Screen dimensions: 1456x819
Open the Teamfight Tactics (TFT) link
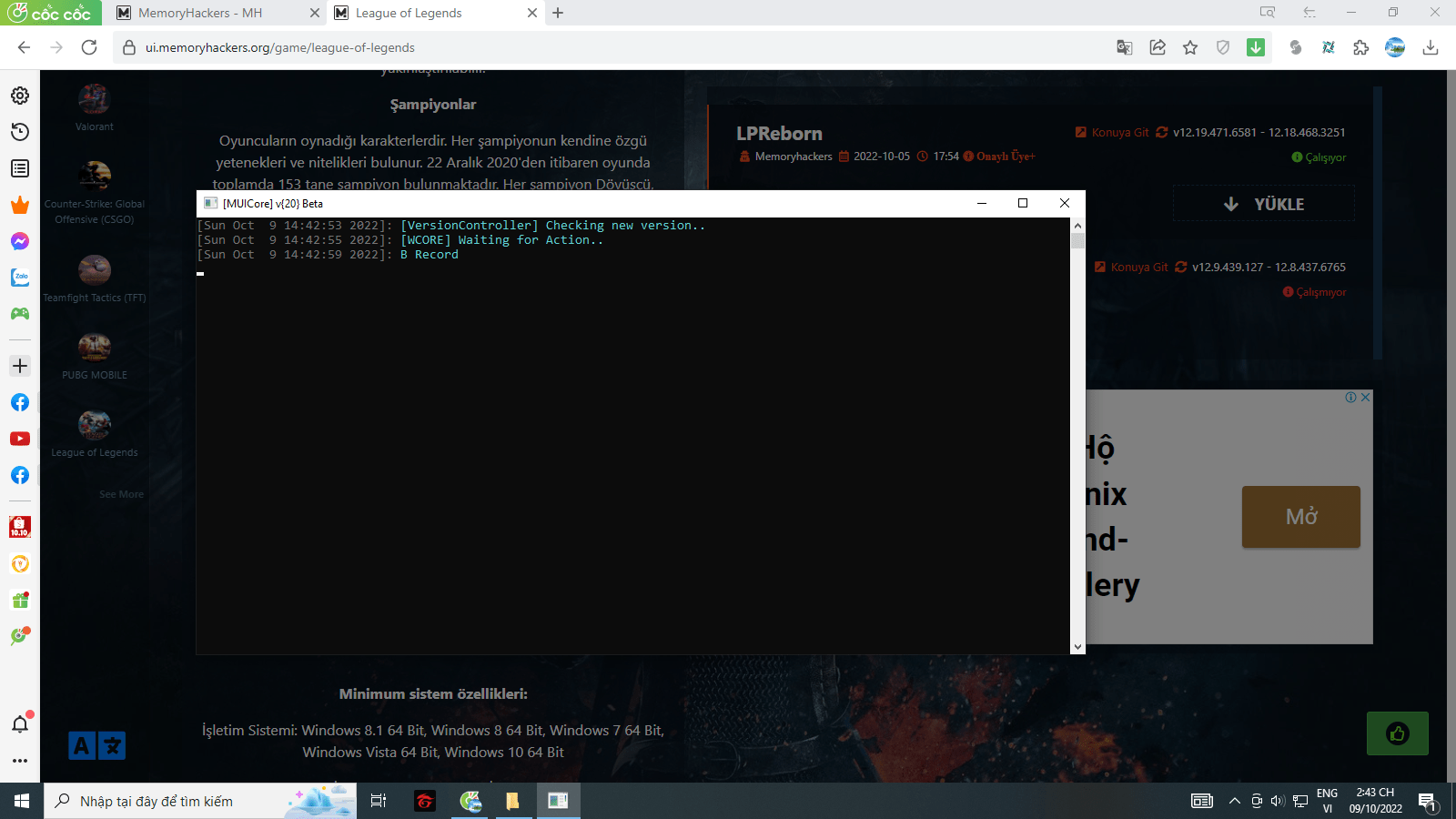pos(95,278)
